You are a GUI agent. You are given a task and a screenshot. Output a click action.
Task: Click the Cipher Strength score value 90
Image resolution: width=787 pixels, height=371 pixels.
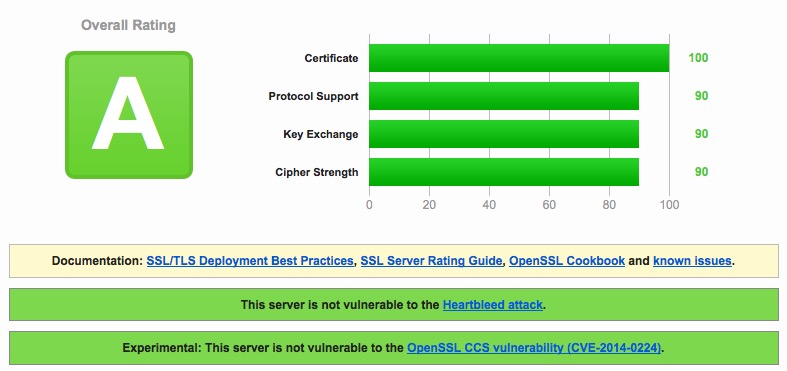tap(701, 172)
